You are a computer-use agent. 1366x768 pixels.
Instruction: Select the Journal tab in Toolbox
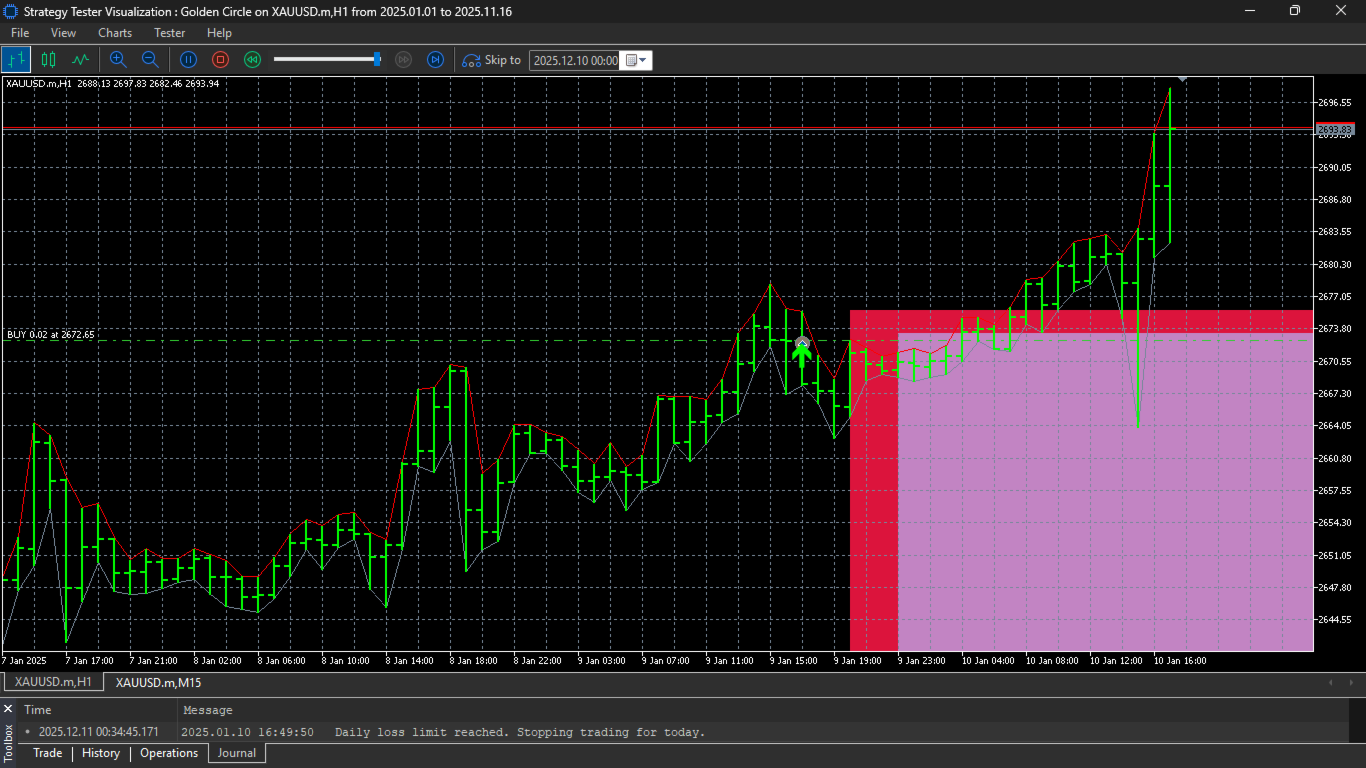pos(237,753)
